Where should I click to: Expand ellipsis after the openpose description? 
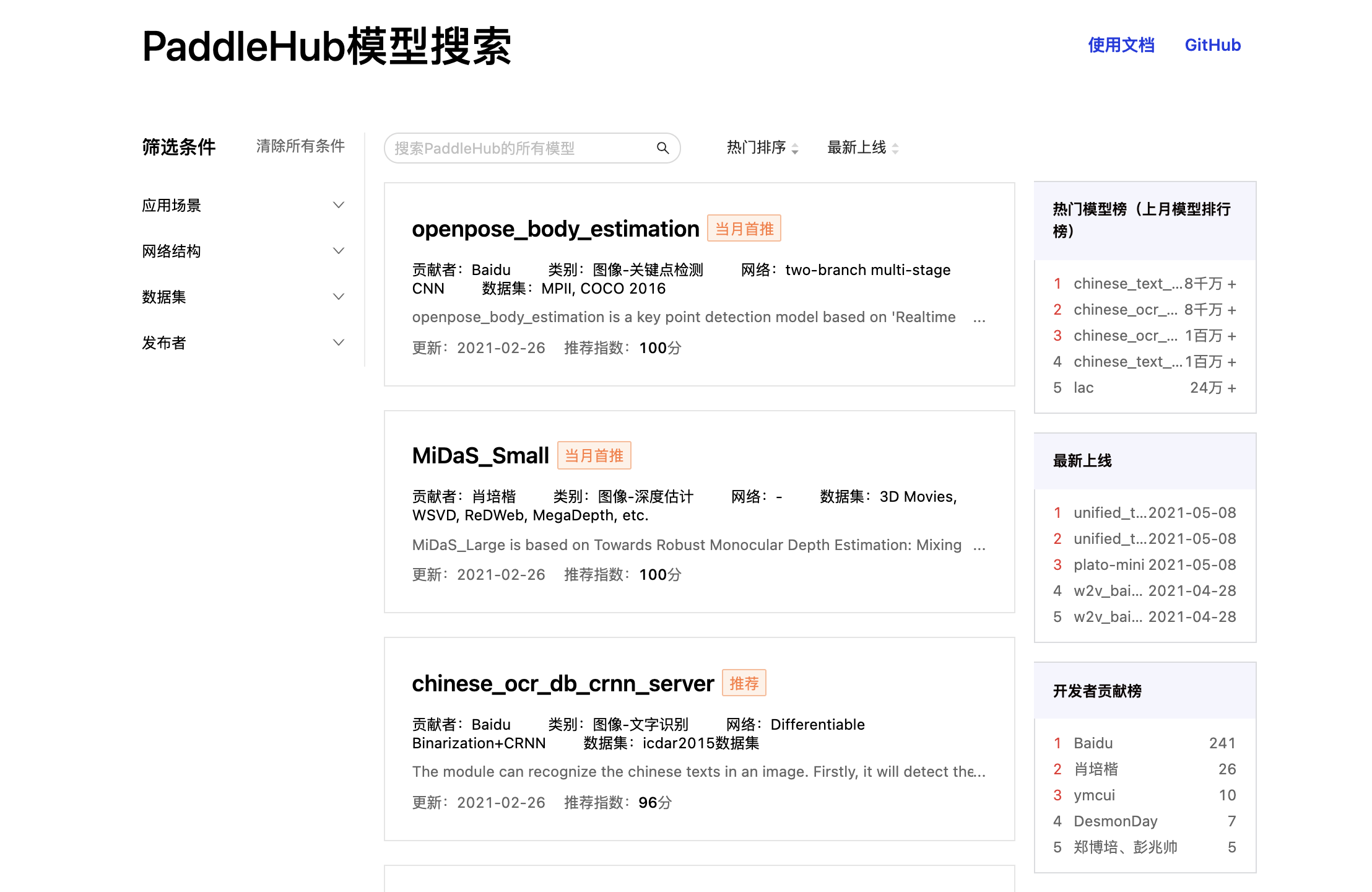tap(979, 318)
